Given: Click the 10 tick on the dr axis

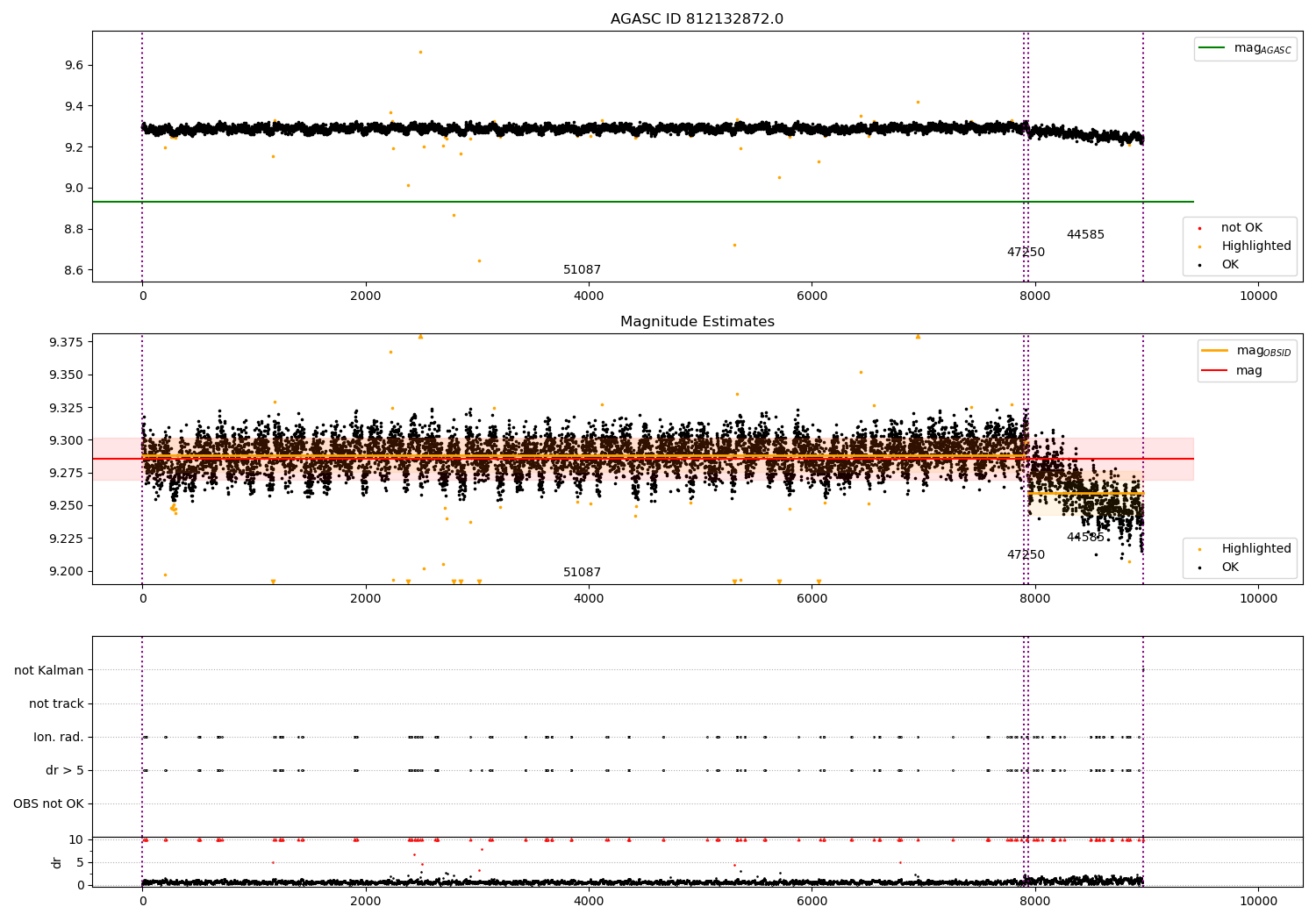Looking at the screenshot, I should click(76, 840).
